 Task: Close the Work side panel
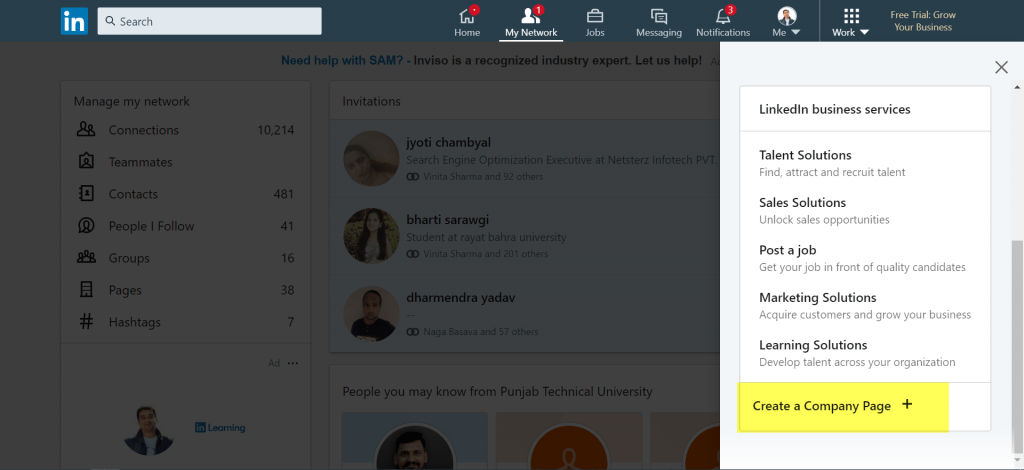[1001, 67]
